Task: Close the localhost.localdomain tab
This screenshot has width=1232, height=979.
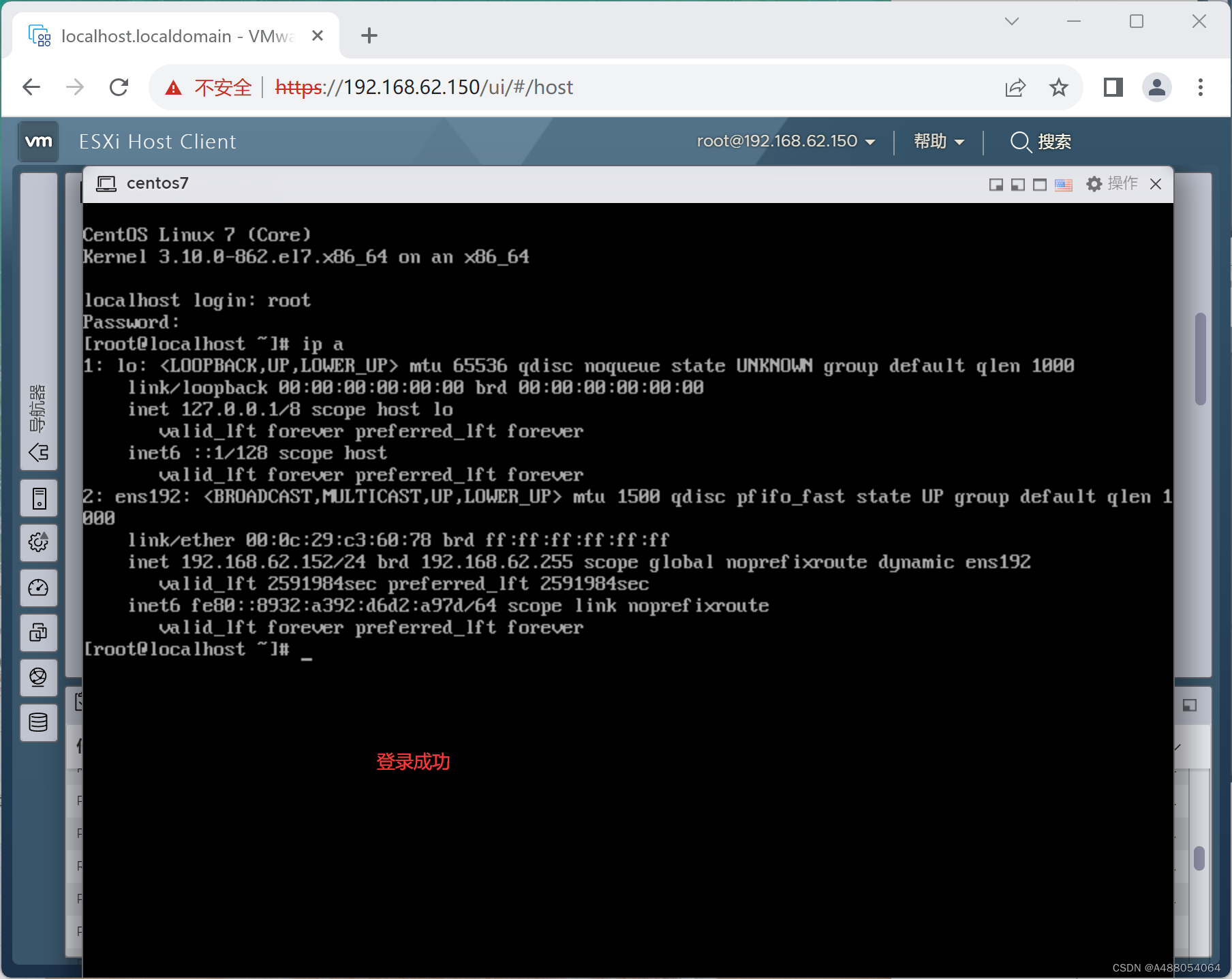Action: pyautogui.click(x=318, y=35)
